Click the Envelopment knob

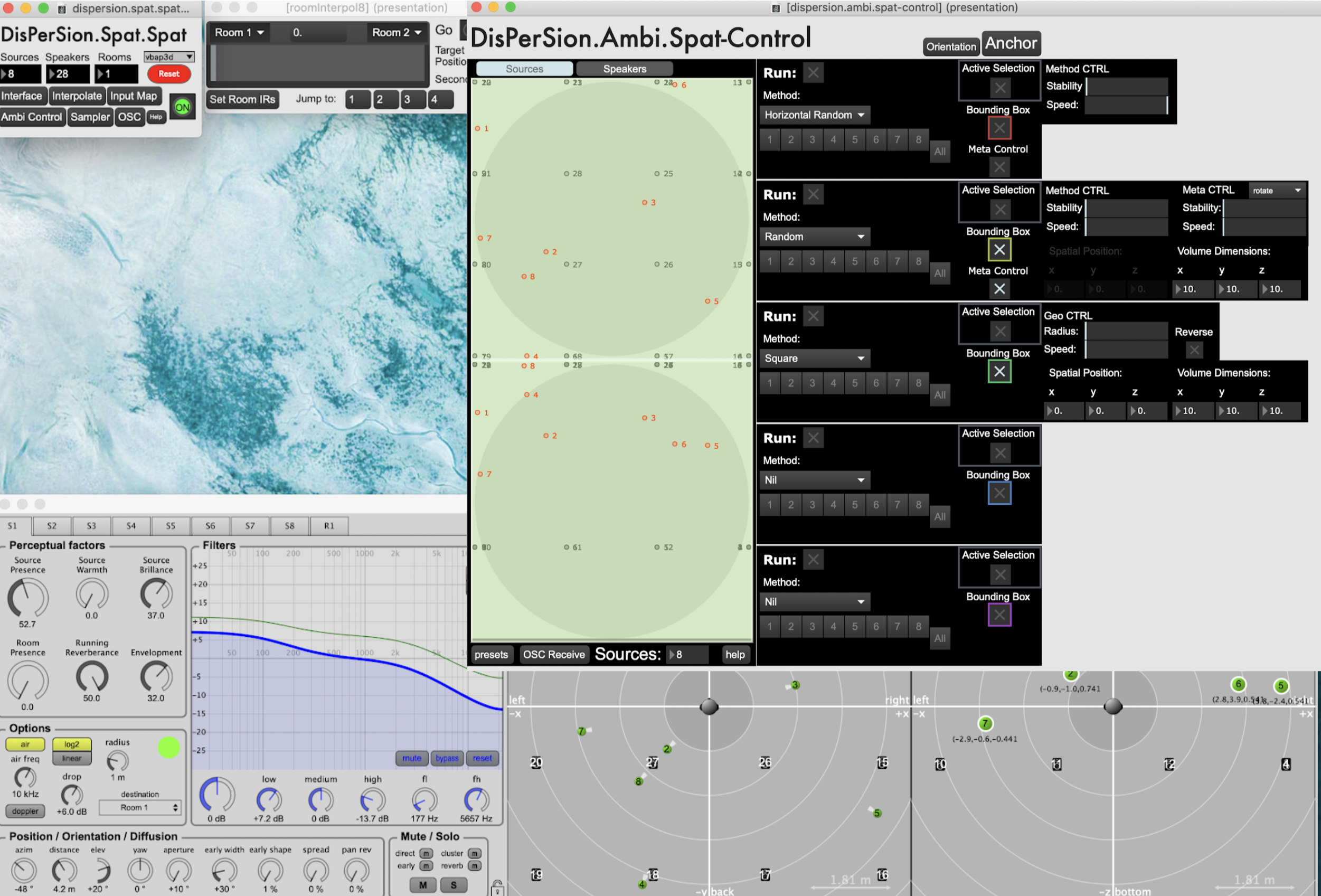click(x=156, y=676)
